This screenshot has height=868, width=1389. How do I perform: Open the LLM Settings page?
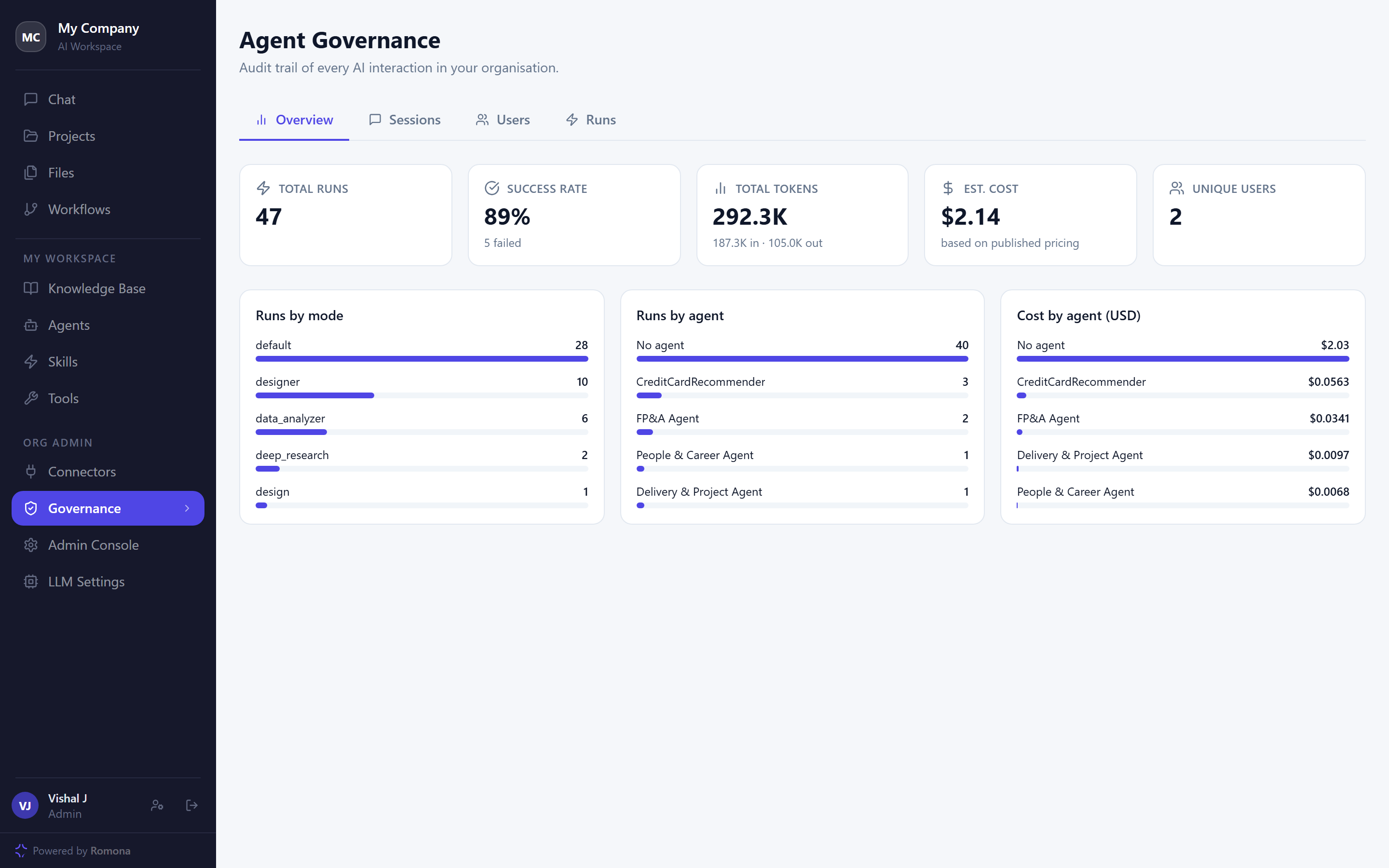(x=108, y=582)
